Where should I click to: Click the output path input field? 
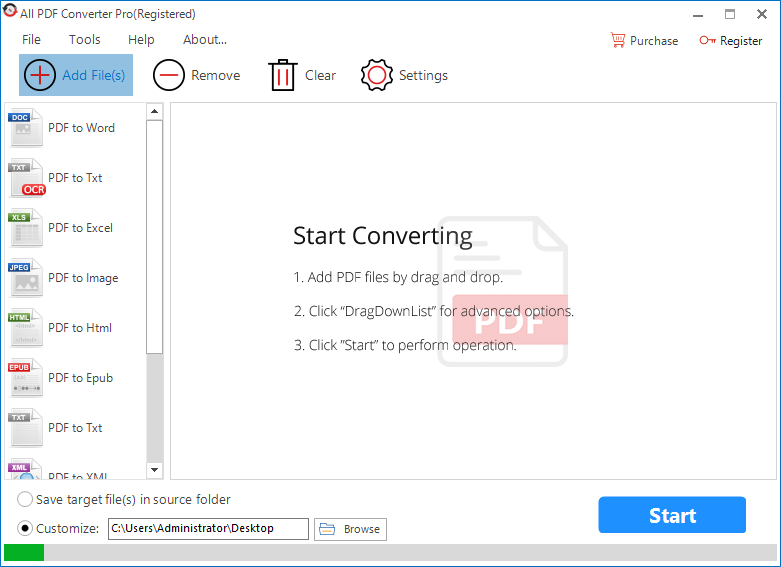tap(208, 529)
